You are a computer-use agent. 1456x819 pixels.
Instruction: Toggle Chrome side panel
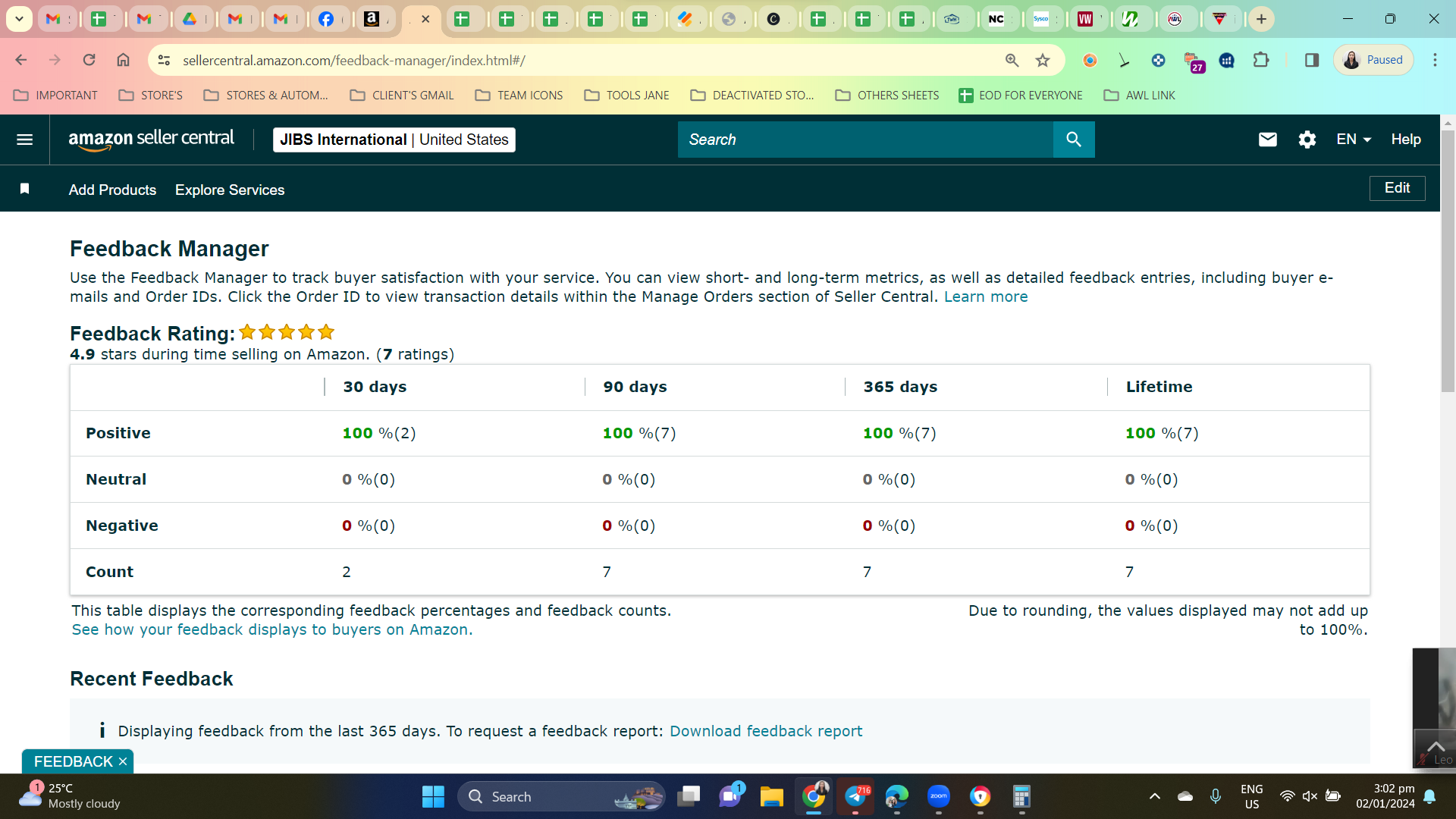[x=1311, y=60]
